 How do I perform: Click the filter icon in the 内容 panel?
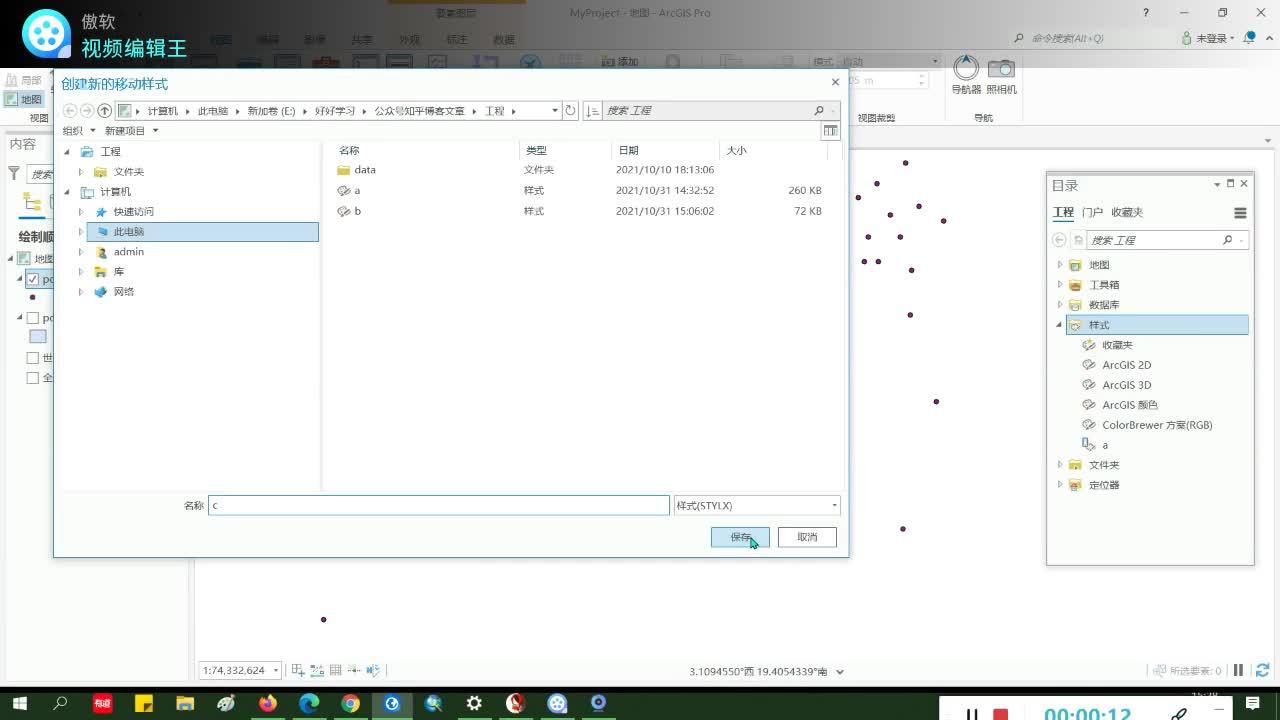[16, 172]
